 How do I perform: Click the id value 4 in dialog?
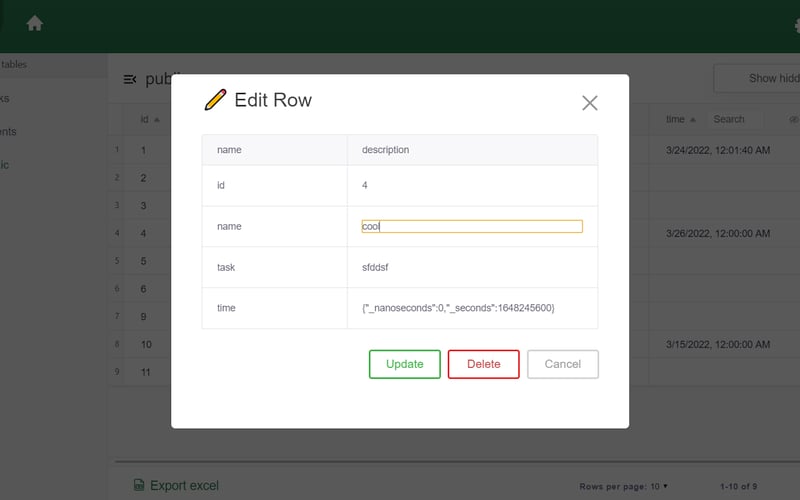click(x=365, y=185)
